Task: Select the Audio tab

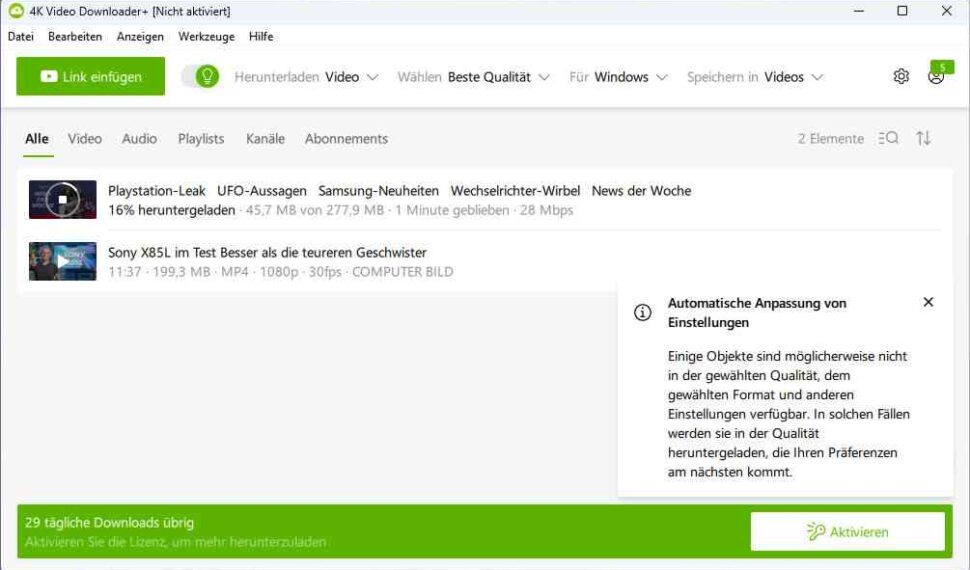Action: (x=139, y=139)
